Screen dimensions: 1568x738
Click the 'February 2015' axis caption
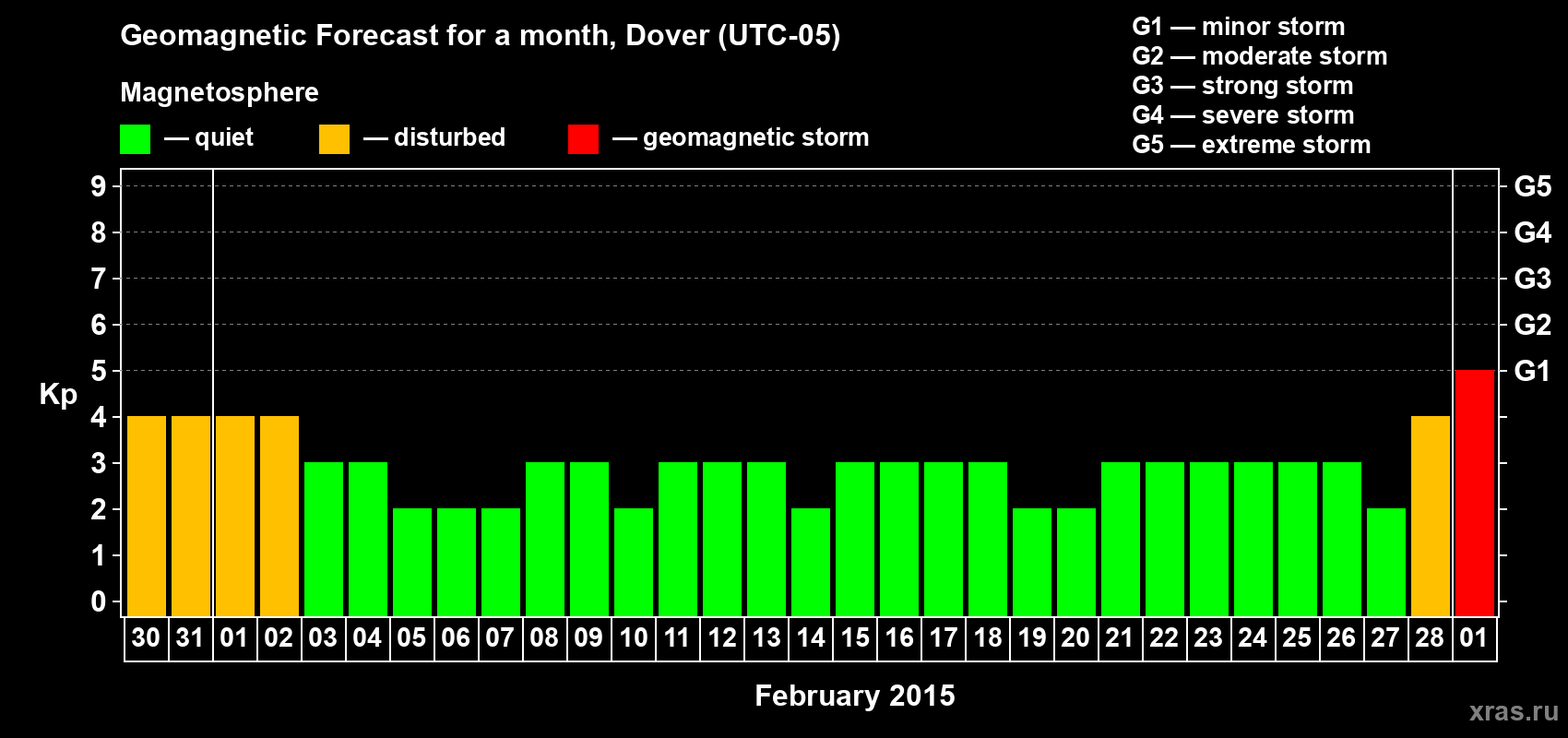(855, 696)
